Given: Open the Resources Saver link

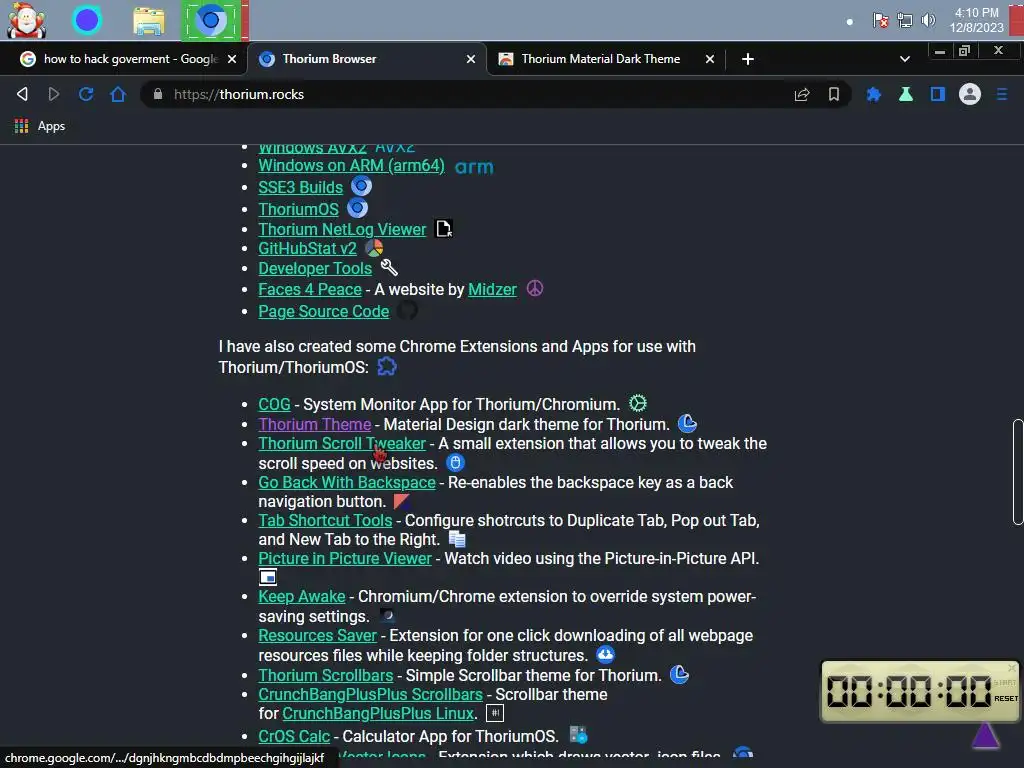Looking at the screenshot, I should coord(317,635).
